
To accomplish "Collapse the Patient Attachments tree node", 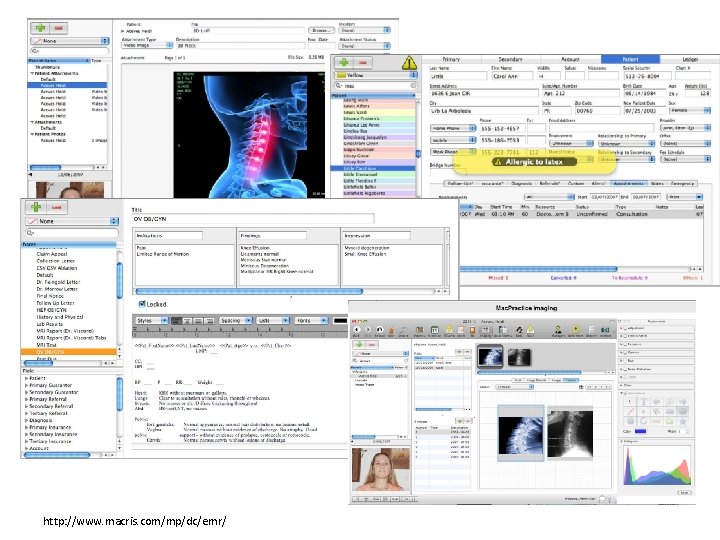I will [x=32, y=73].
